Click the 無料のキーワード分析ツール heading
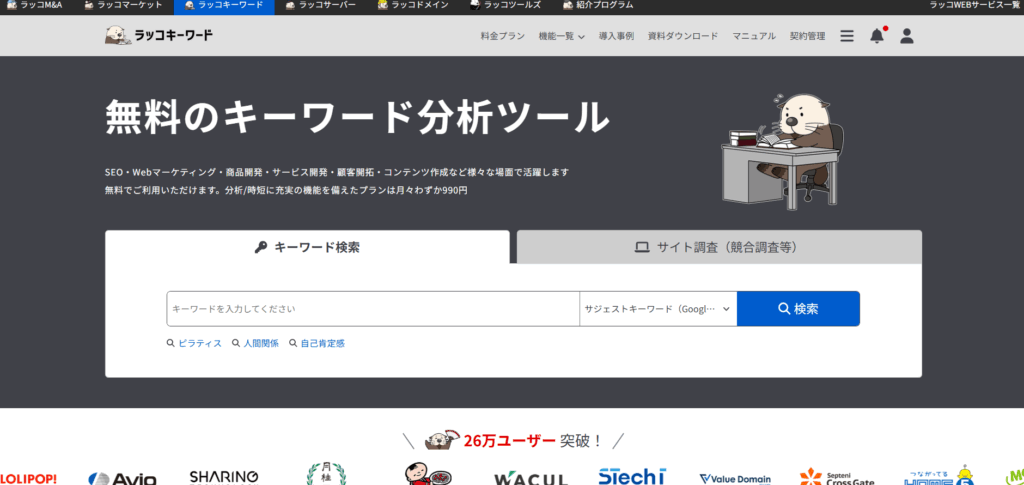The width and height of the screenshot is (1024, 485). tap(357, 117)
